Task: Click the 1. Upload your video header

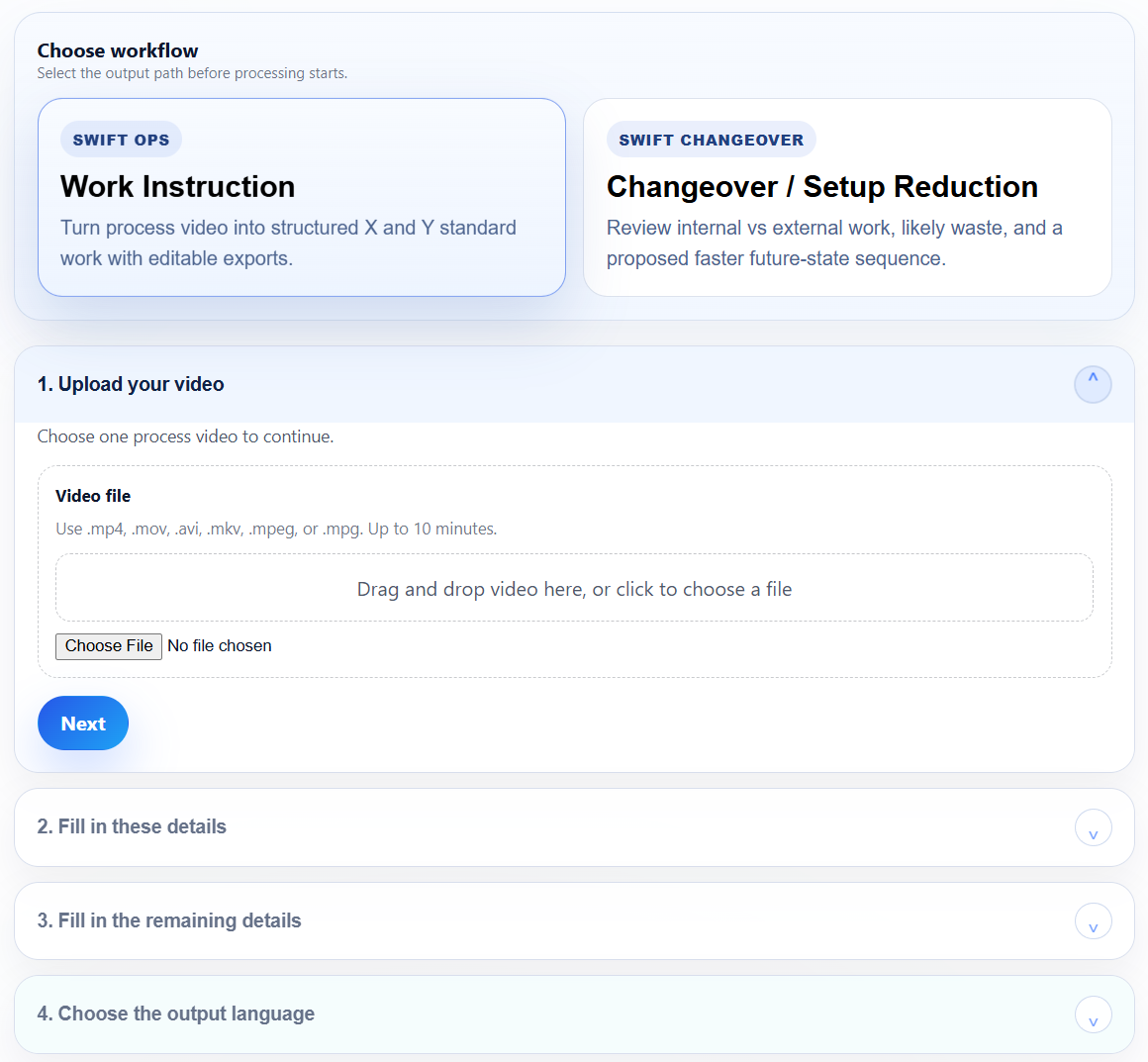Action: 130,384
